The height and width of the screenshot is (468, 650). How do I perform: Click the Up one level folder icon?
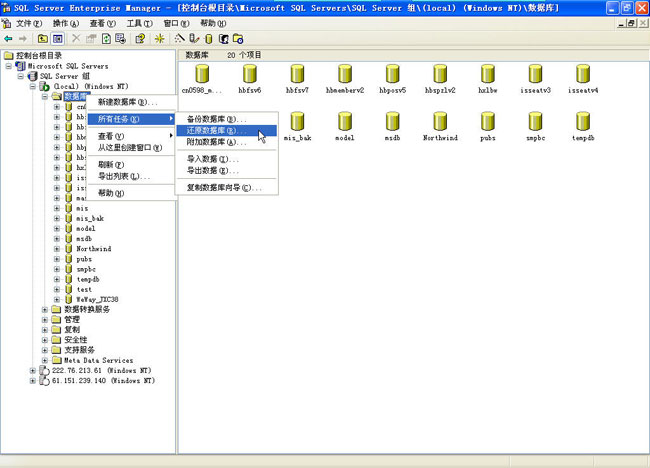(42, 39)
